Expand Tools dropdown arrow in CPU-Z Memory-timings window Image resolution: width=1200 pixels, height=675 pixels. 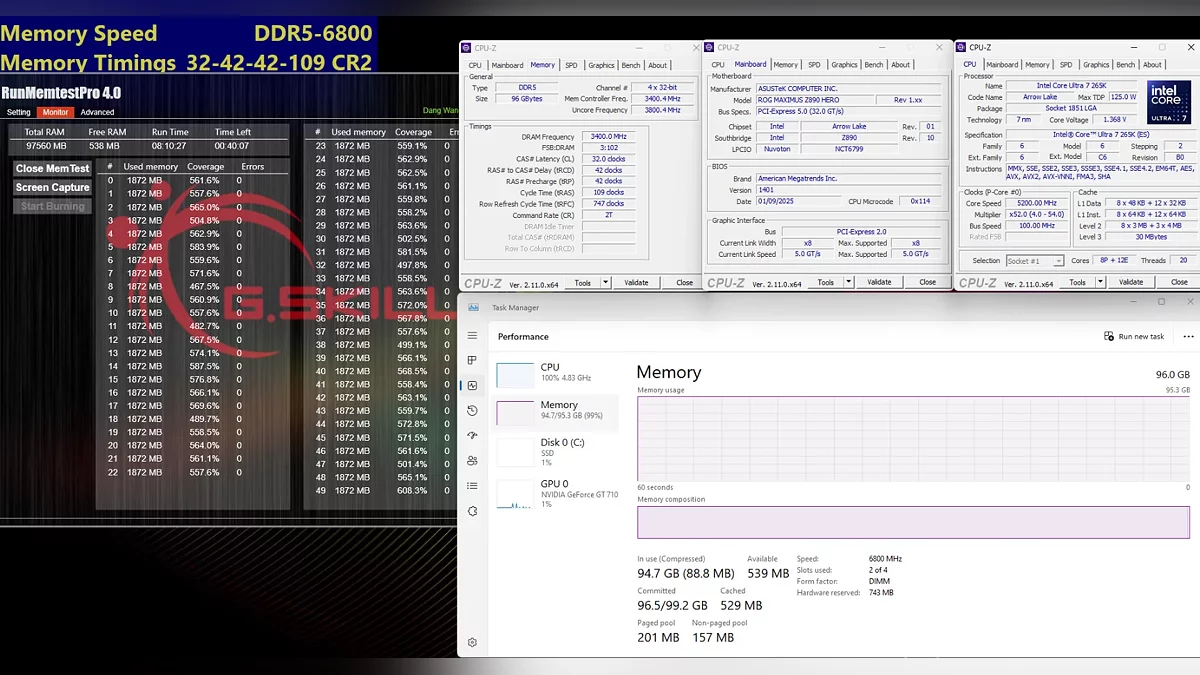(x=606, y=283)
